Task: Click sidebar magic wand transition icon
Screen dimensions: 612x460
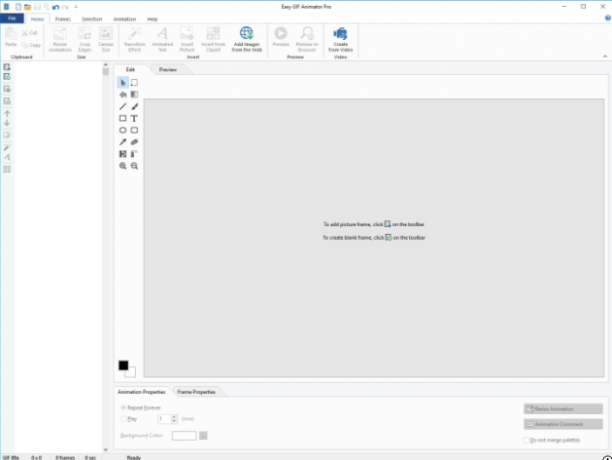Action: pyautogui.click(x=7, y=147)
